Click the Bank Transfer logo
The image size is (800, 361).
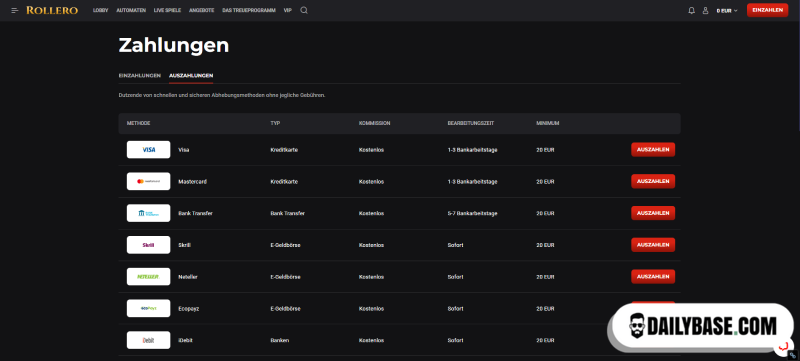148,213
